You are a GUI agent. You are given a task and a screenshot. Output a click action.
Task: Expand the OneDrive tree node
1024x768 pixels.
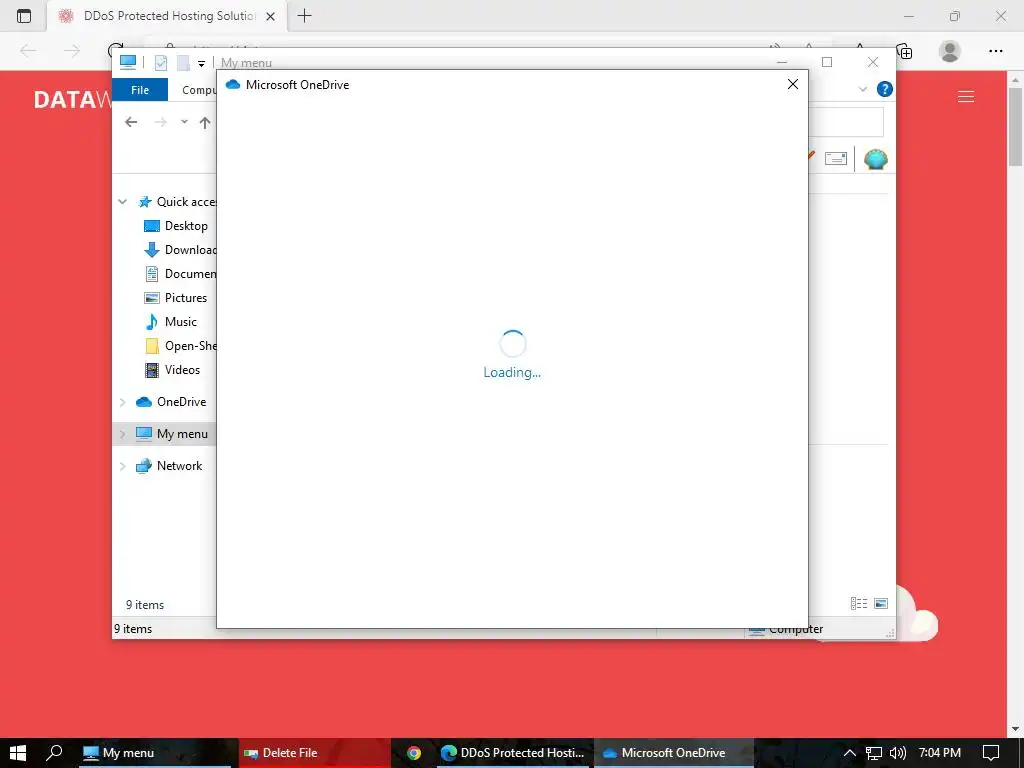coord(122,402)
